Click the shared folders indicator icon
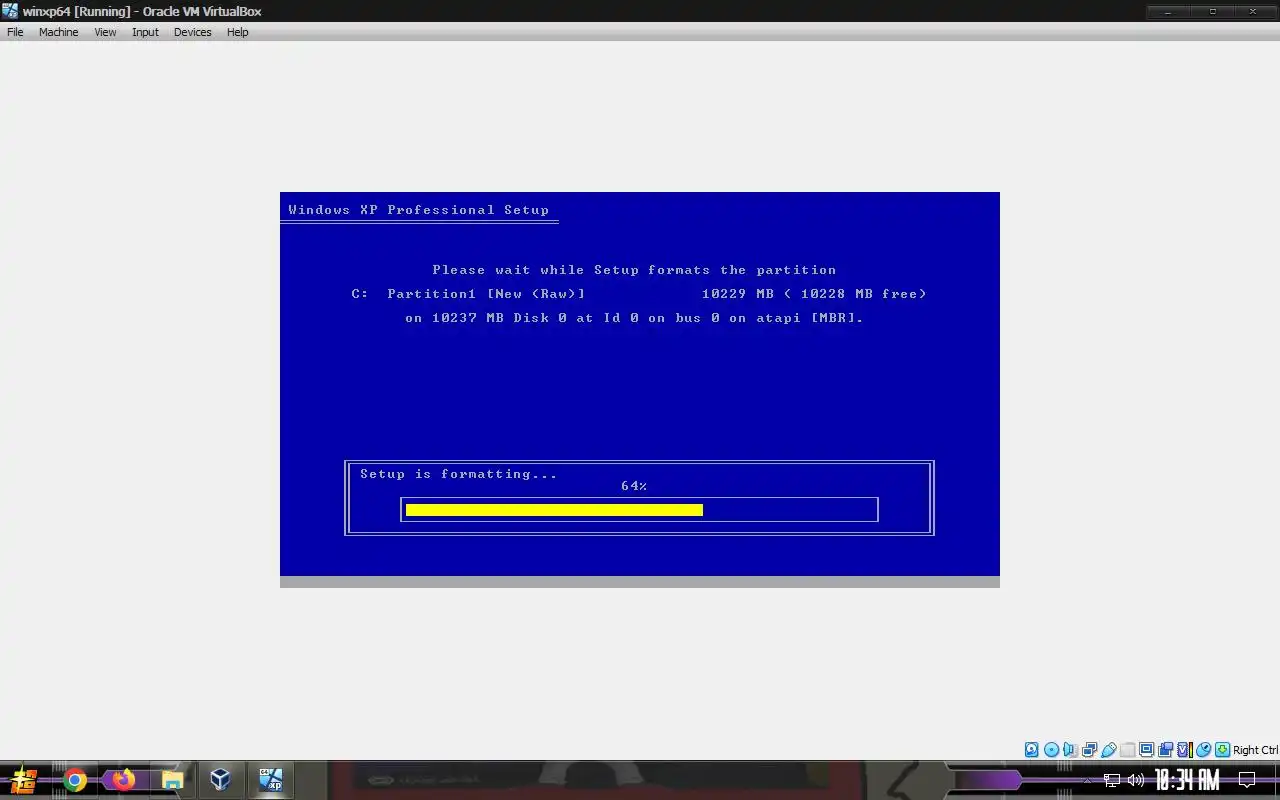 coord(1128,750)
